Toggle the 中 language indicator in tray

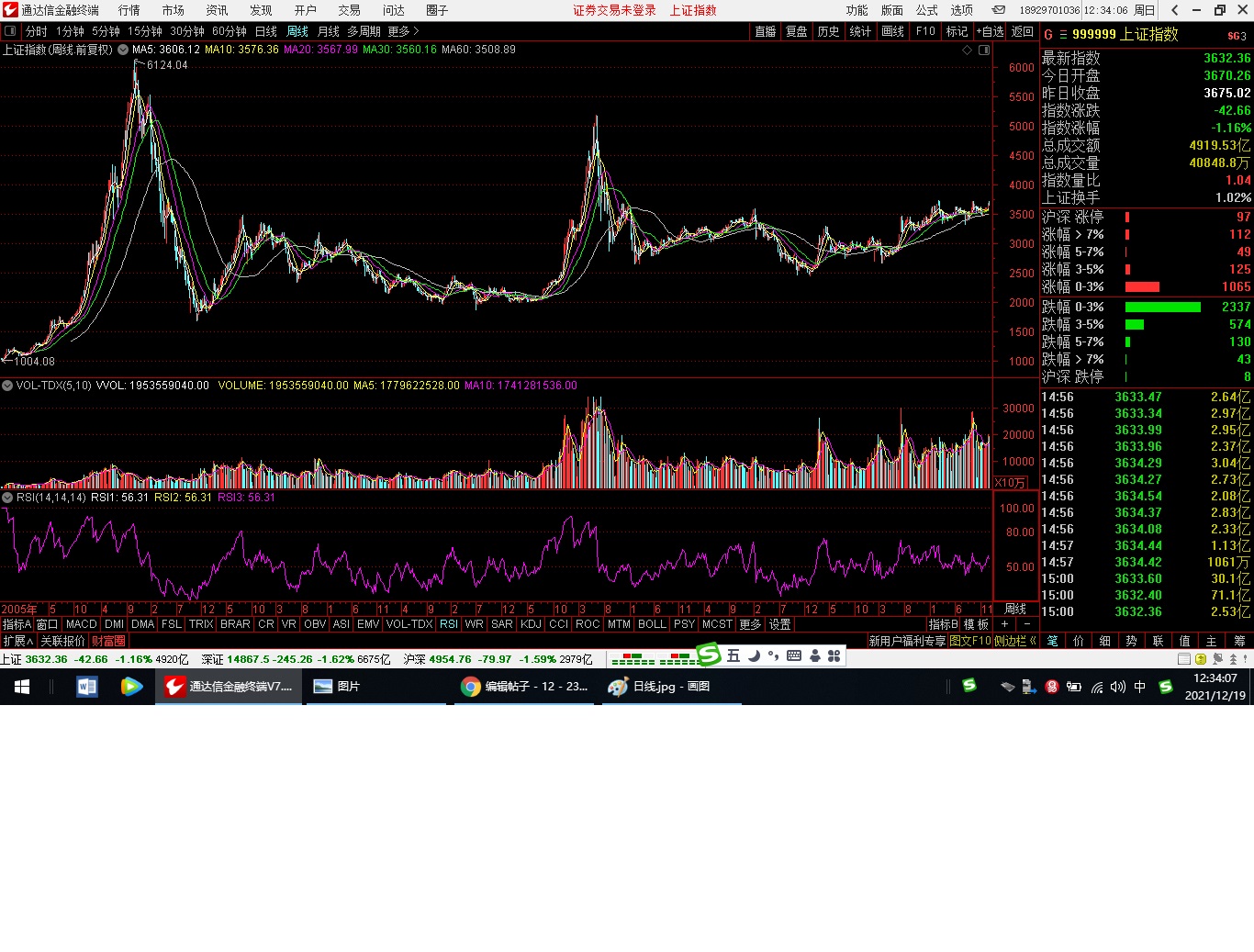coord(1140,687)
